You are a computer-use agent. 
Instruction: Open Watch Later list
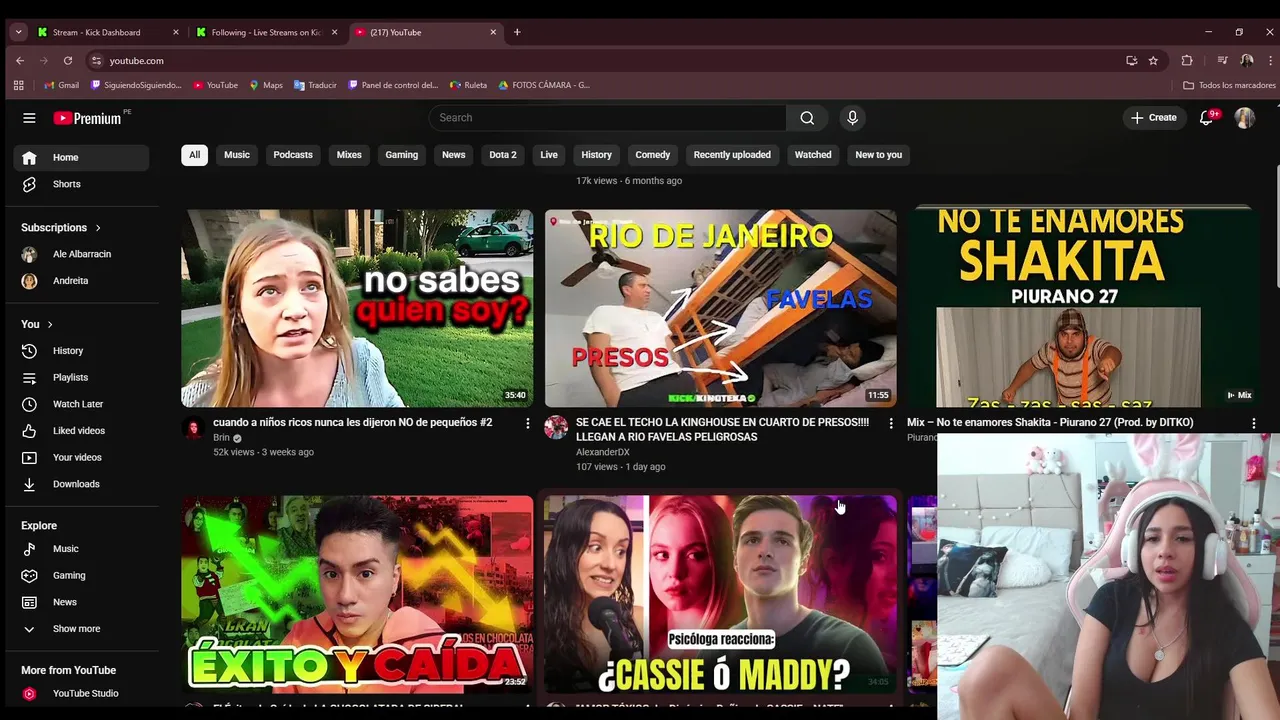pyautogui.click(x=81, y=404)
